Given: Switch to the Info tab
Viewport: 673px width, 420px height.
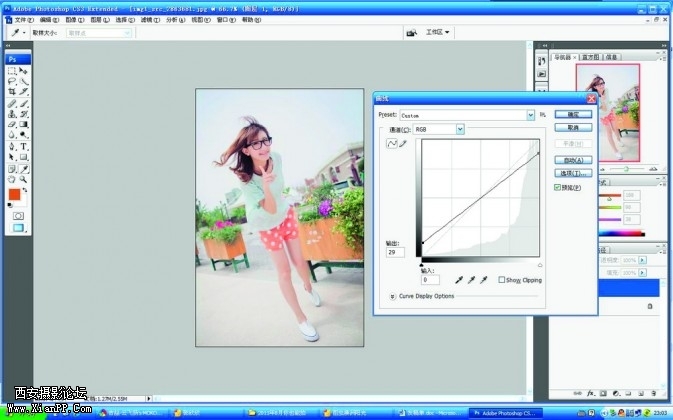Looking at the screenshot, I should point(611,57).
